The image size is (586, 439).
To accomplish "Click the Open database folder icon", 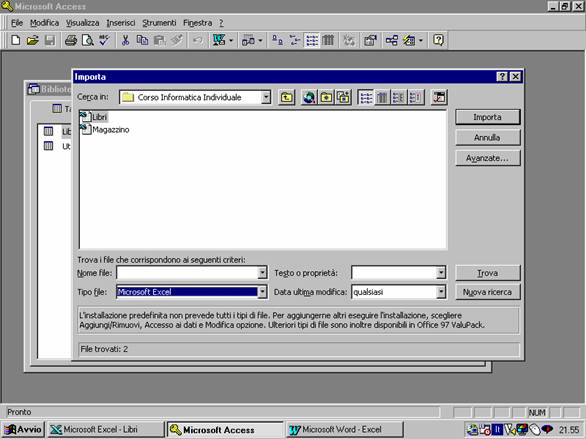I will (x=33, y=40).
